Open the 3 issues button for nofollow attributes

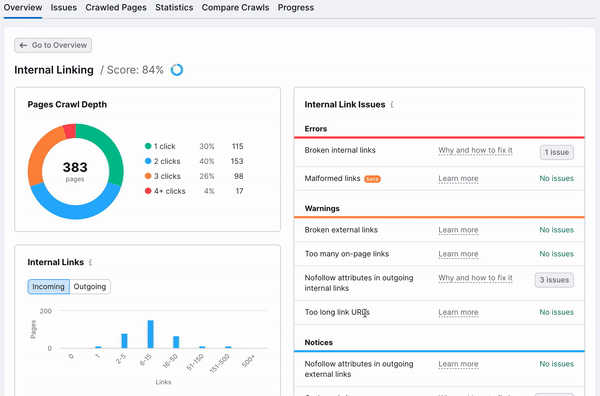coord(554,280)
